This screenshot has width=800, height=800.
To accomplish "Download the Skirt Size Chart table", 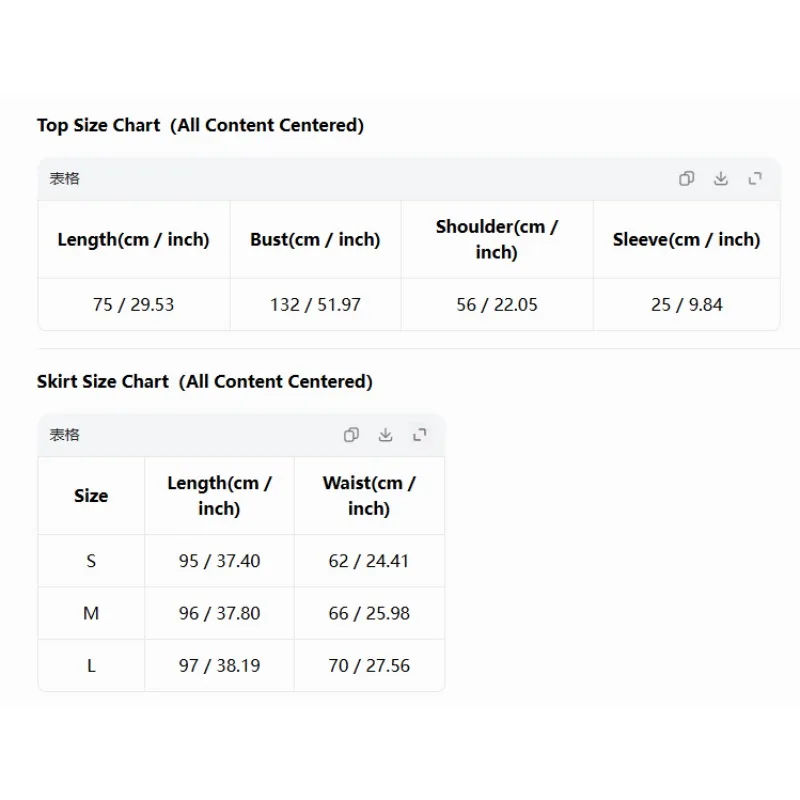I will 385,435.
